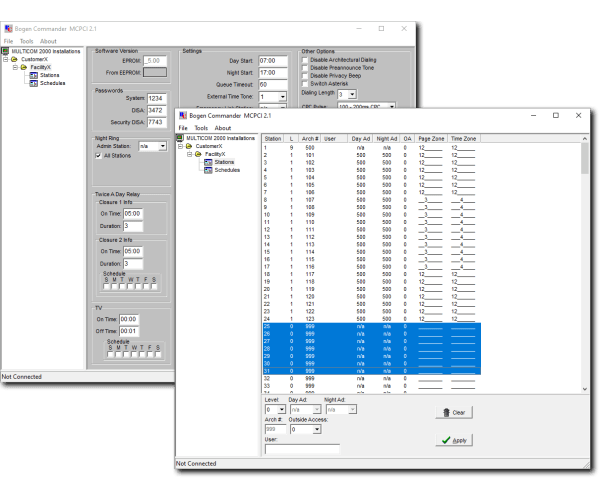Click Stations icon in back window tree

click(x=34, y=75)
